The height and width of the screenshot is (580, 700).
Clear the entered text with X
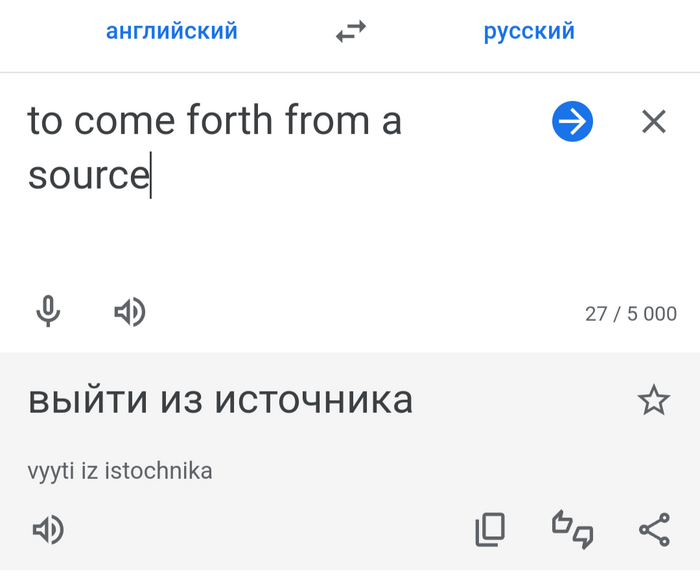tap(653, 122)
